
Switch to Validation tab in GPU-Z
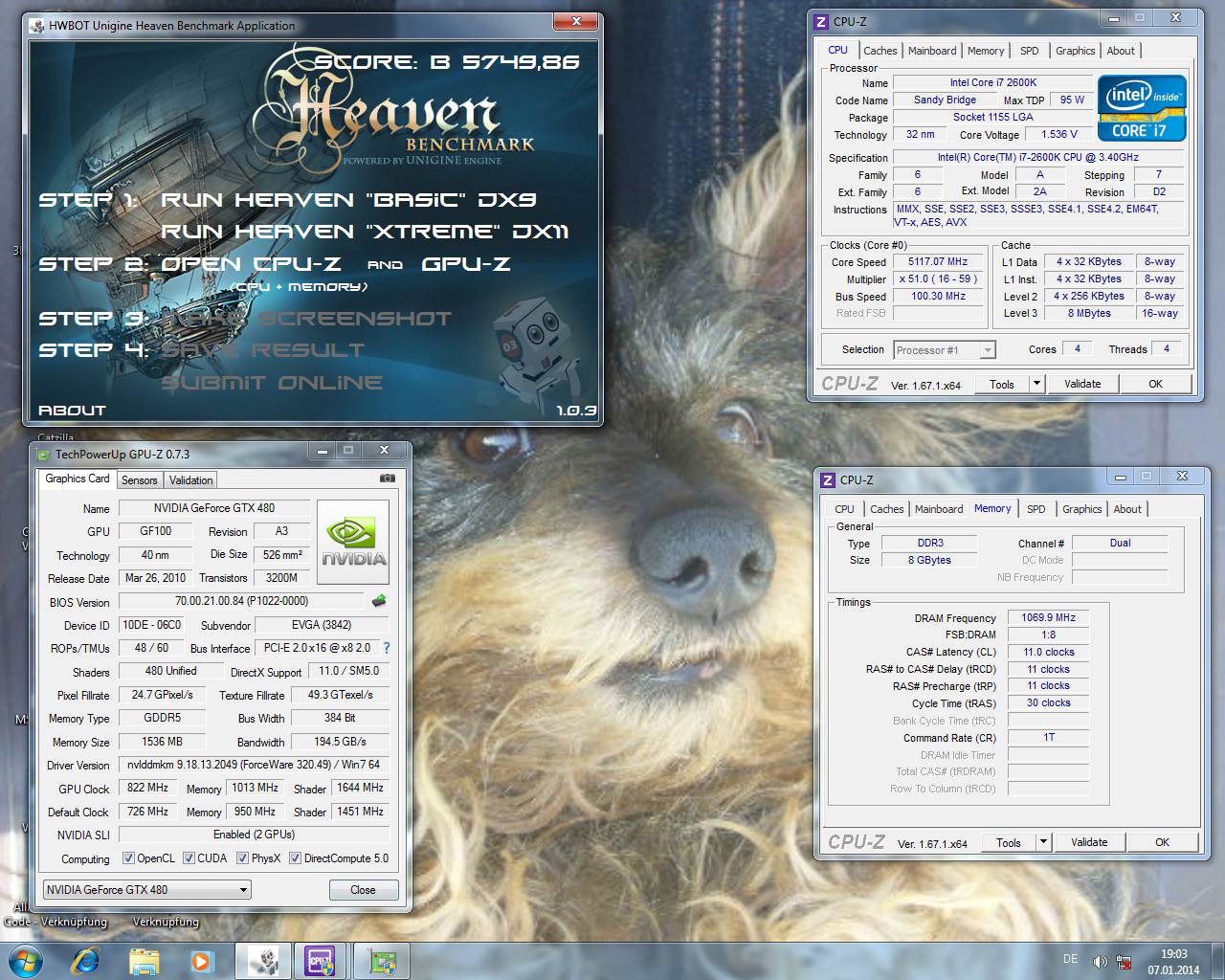pos(191,480)
